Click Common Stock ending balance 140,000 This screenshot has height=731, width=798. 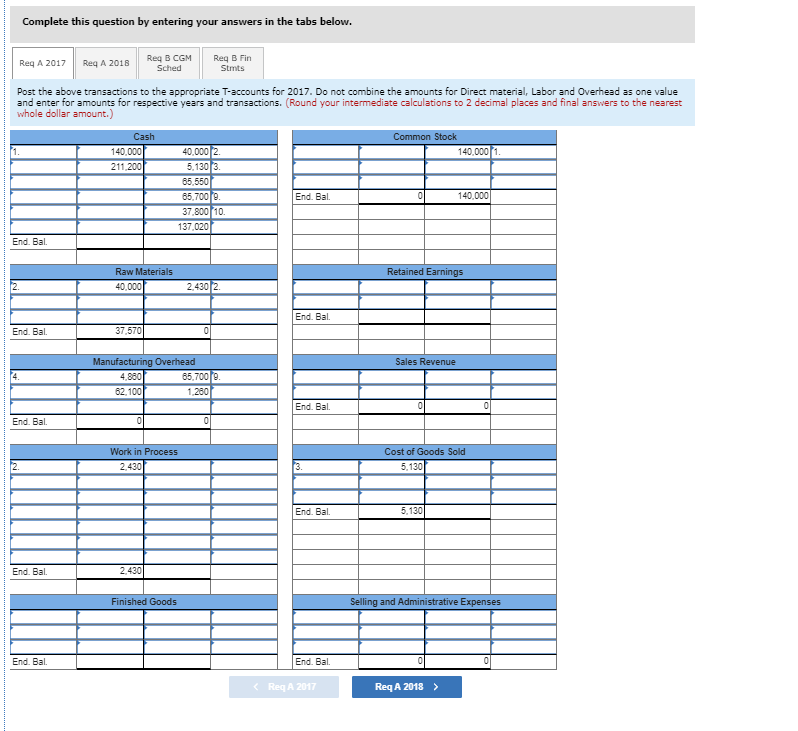click(458, 196)
